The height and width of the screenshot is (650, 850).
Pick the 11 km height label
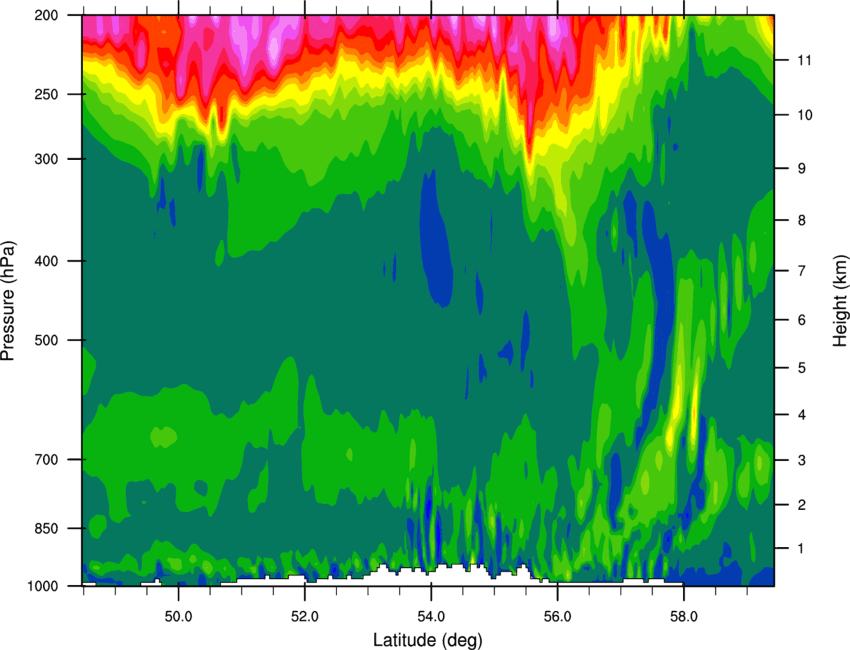805,60
